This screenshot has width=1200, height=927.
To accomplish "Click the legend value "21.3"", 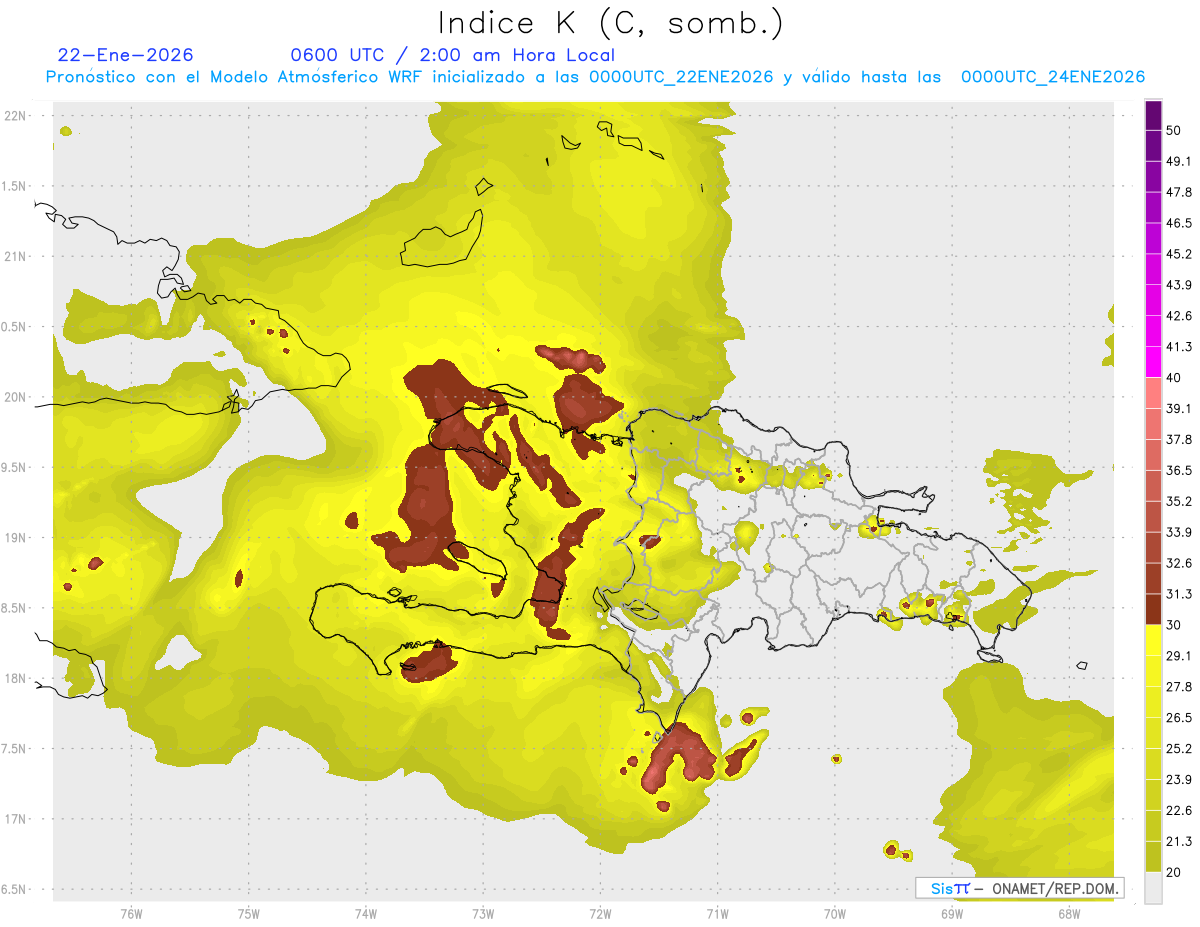I will pyautogui.click(x=1179, y=842).
